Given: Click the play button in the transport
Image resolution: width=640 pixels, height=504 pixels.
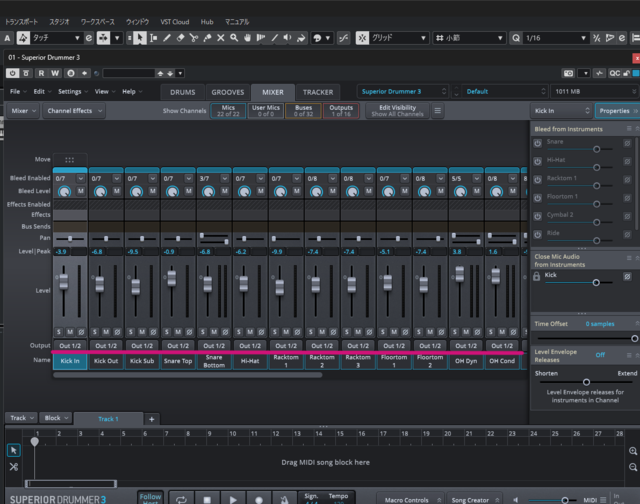Looking at the screenshot, I should [x=233, y=497].
